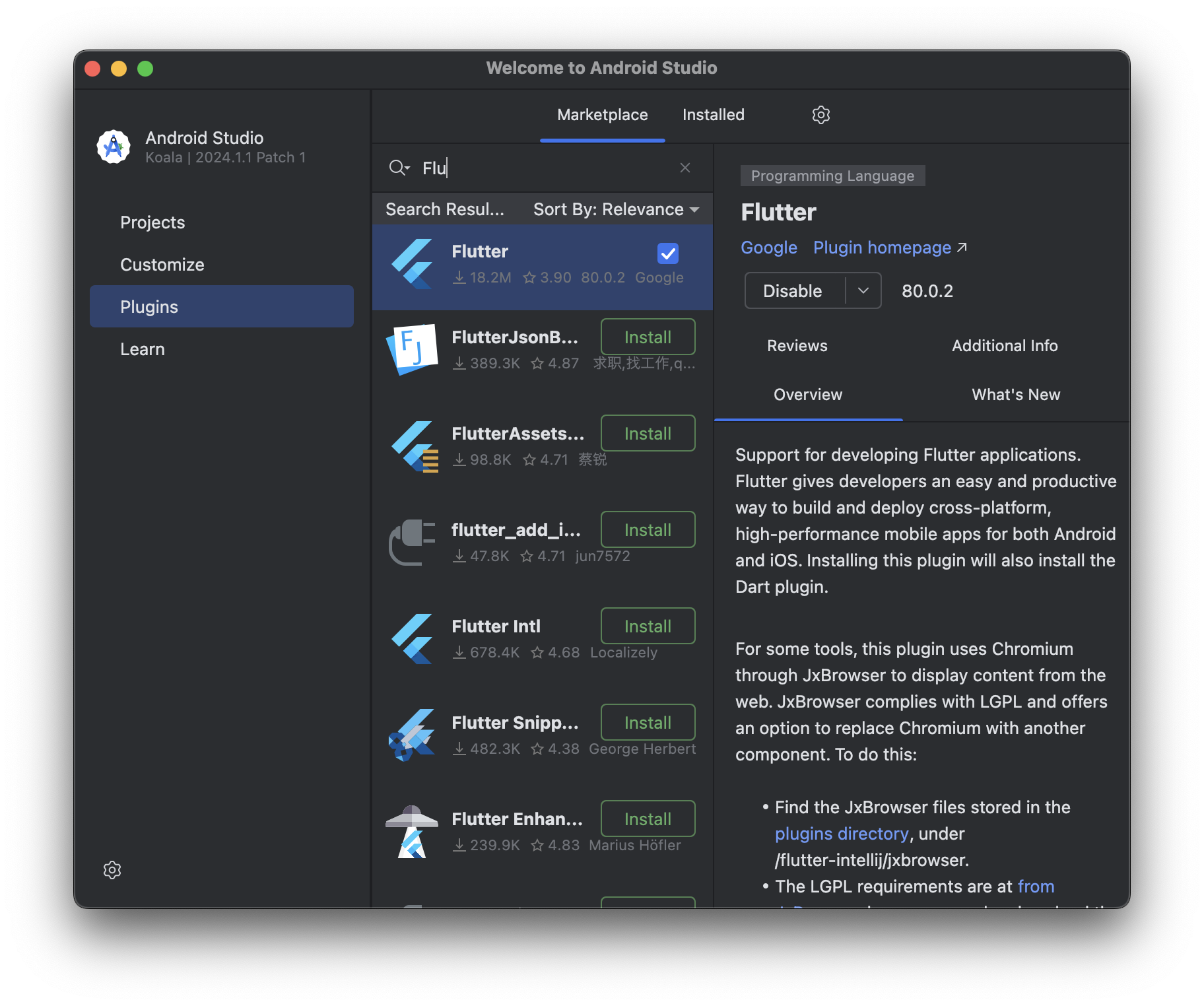
Task: Uncheck the Flutter plugin enabled checkbox
Action: 667,253
